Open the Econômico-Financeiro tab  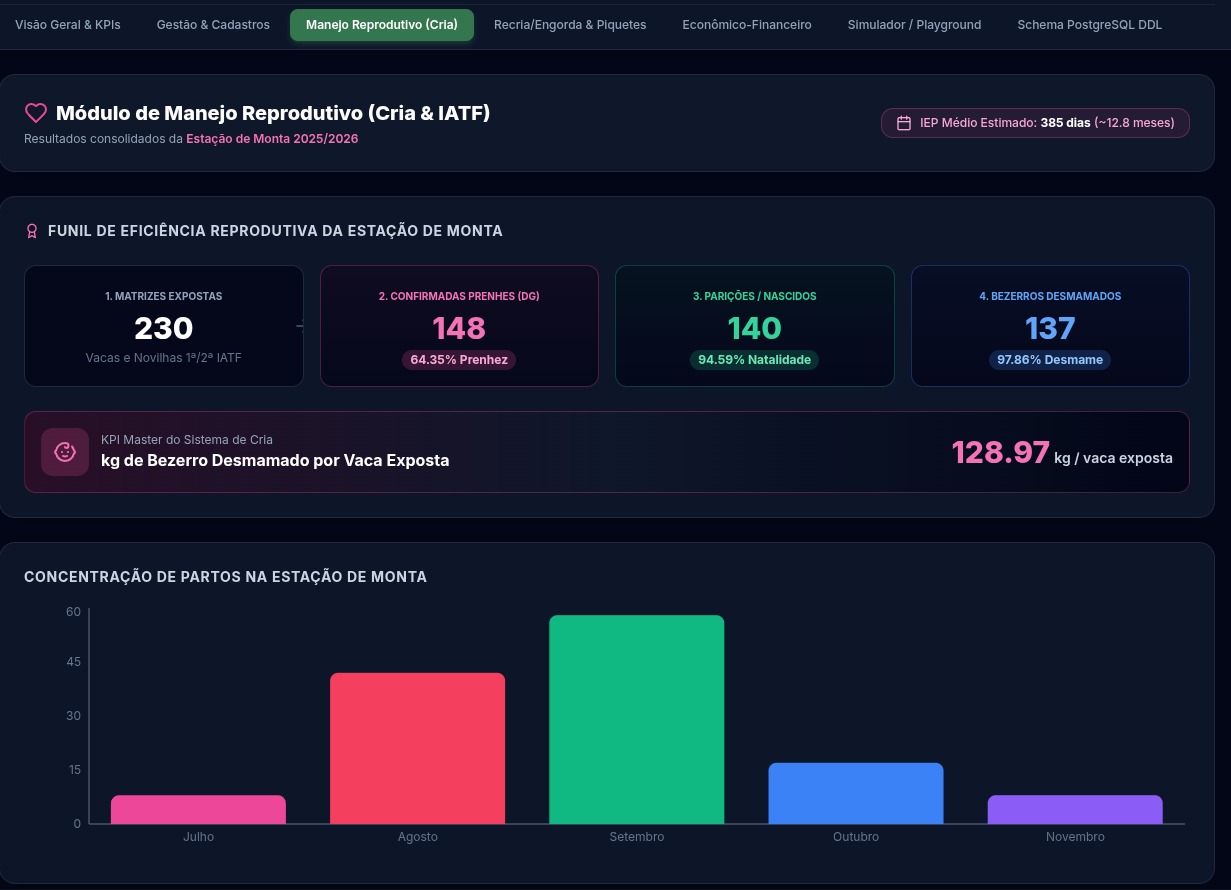[747, 25]
